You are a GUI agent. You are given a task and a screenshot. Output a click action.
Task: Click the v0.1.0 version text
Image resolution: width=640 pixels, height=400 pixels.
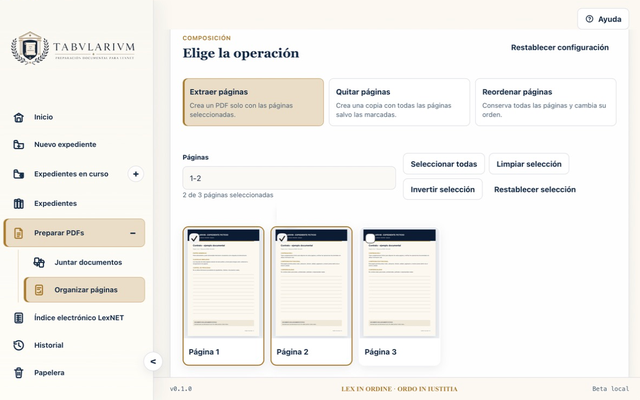[x=181, y=389]
